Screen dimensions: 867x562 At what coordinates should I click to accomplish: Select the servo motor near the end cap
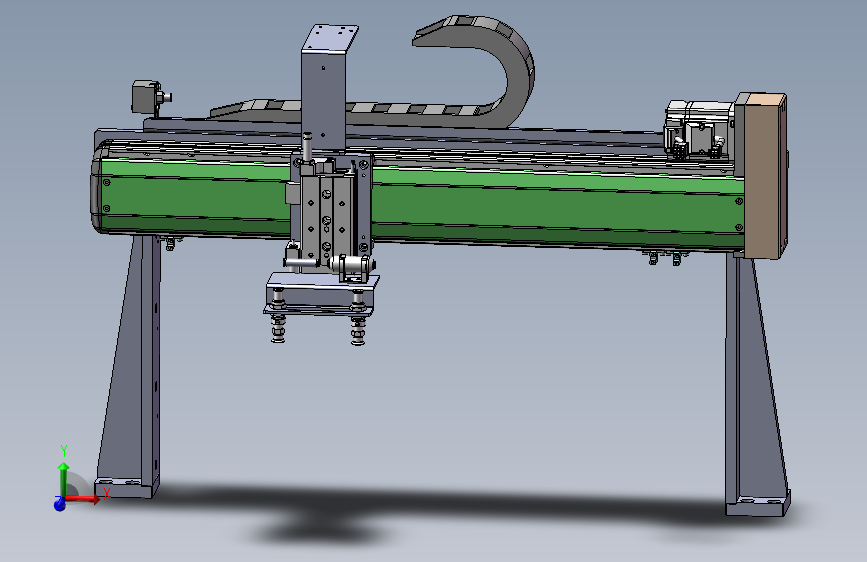[x=698, y=129]
